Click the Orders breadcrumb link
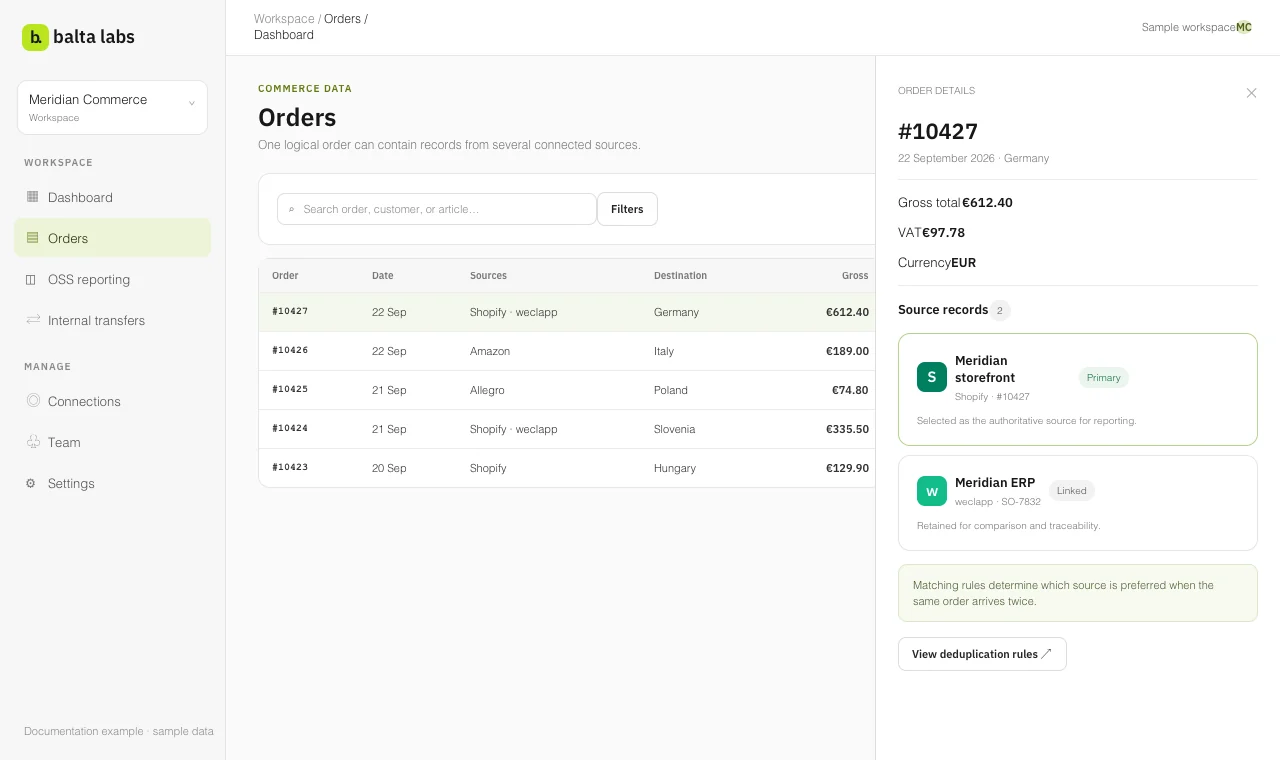Screen dimensions: 1280x760 pyautogui.click(x=342, y=19)
